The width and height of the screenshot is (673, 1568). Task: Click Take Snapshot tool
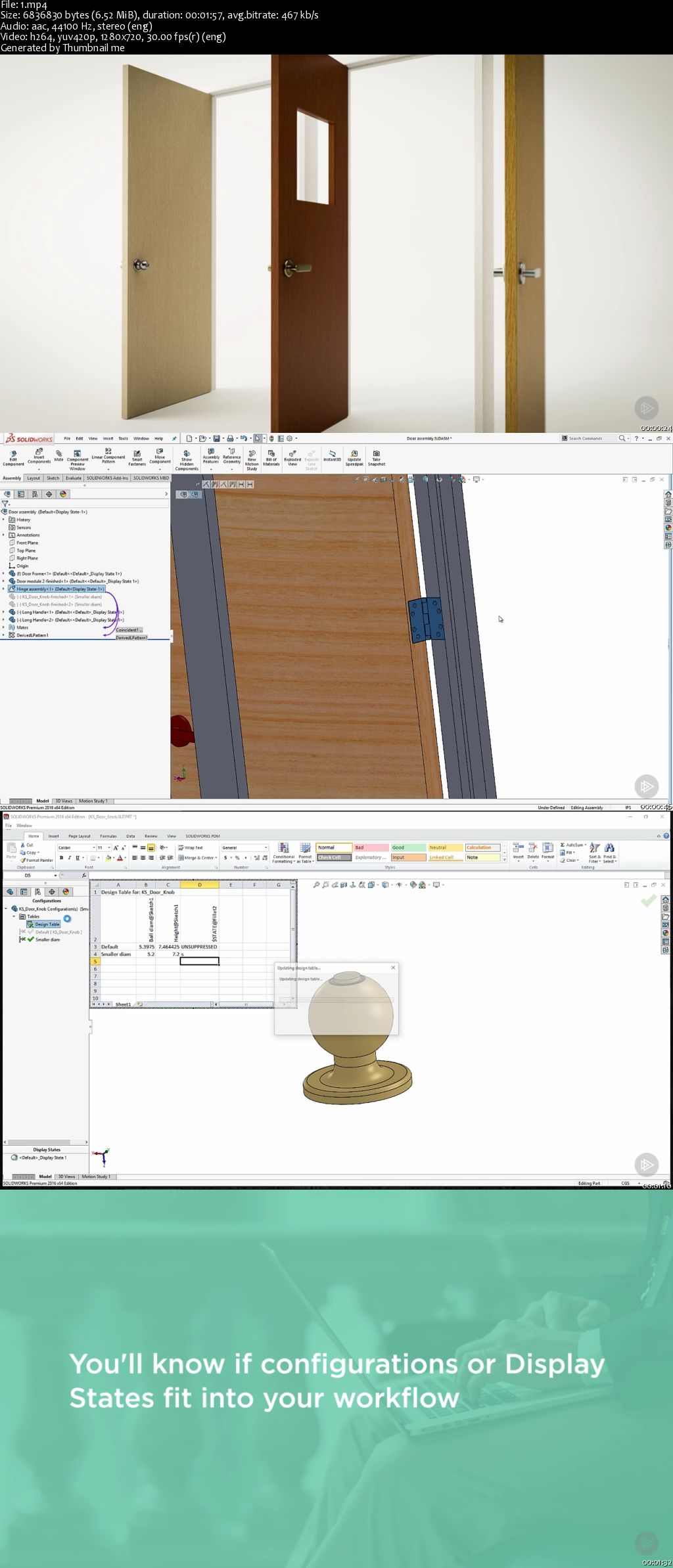[377, 458]
